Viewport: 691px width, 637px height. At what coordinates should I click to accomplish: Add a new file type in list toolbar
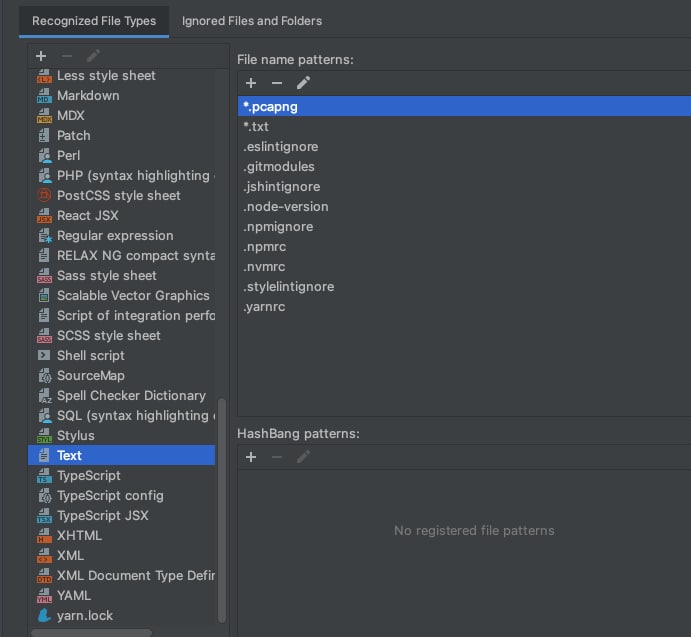click(x=41, y=56)
